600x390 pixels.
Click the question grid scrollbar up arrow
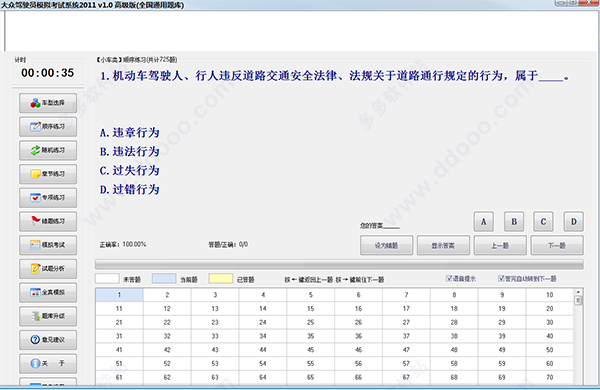click(x=578, y=292)
